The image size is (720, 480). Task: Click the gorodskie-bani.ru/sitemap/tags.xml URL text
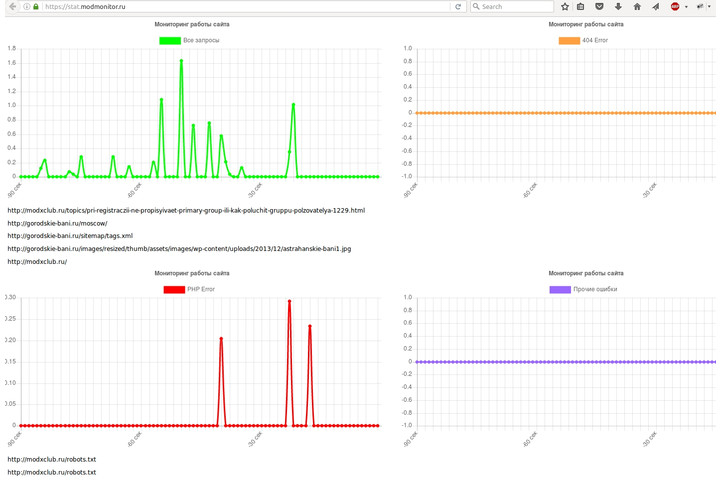70,236
